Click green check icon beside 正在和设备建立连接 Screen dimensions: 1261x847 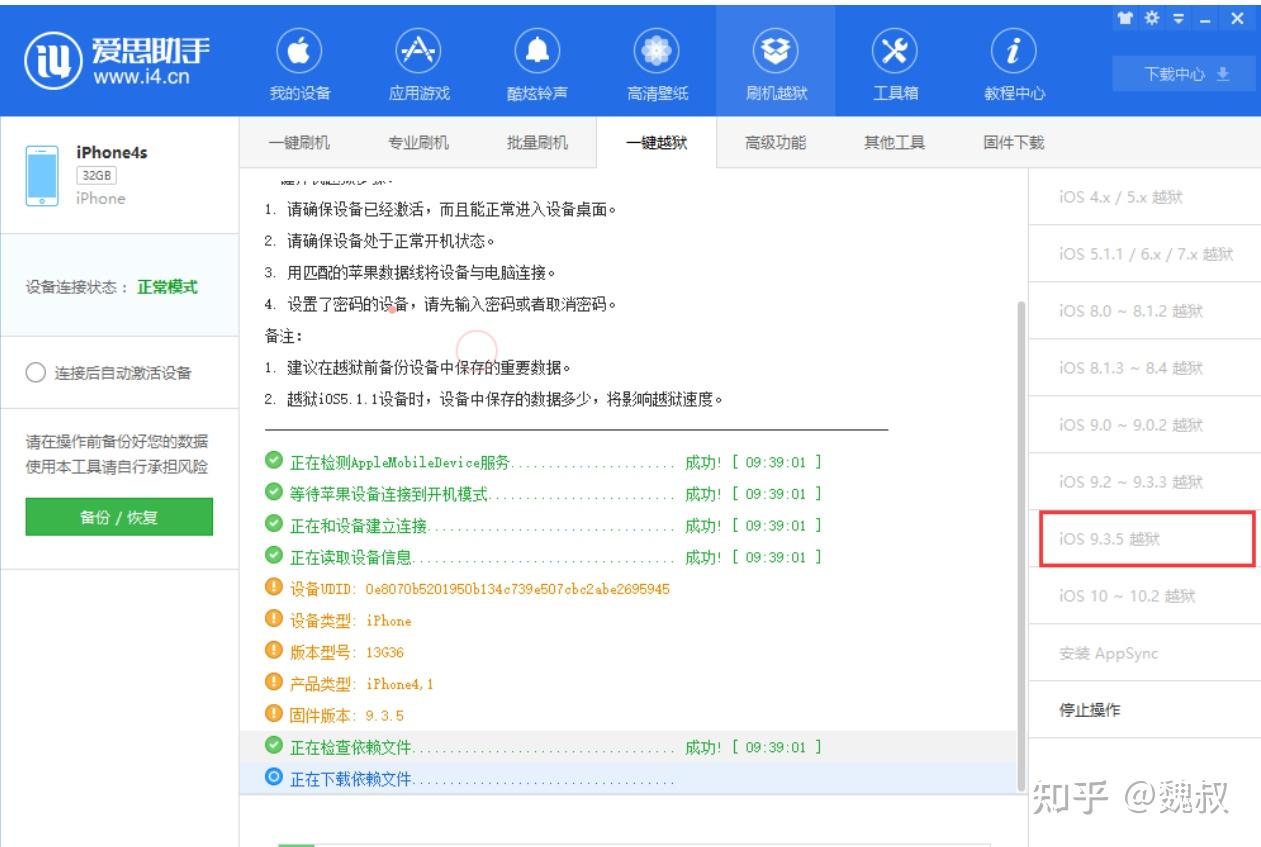pos(274,524)
